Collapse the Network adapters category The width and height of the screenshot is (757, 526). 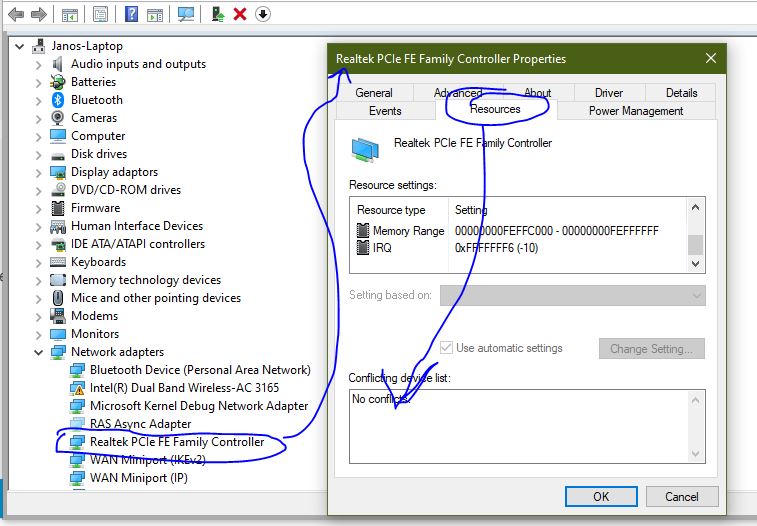(39, 352)
